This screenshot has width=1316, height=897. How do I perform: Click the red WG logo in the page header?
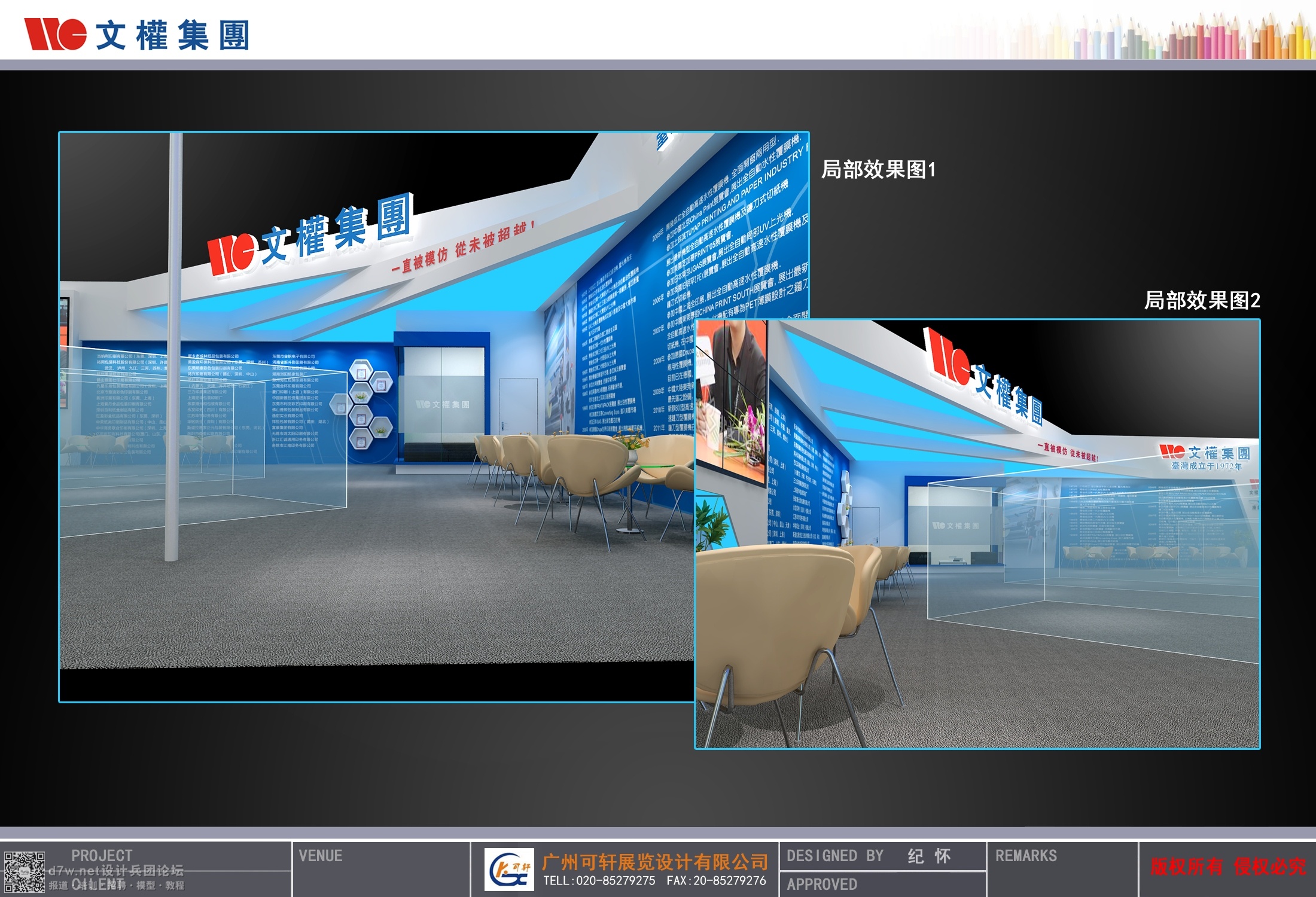tap(55, 34)
